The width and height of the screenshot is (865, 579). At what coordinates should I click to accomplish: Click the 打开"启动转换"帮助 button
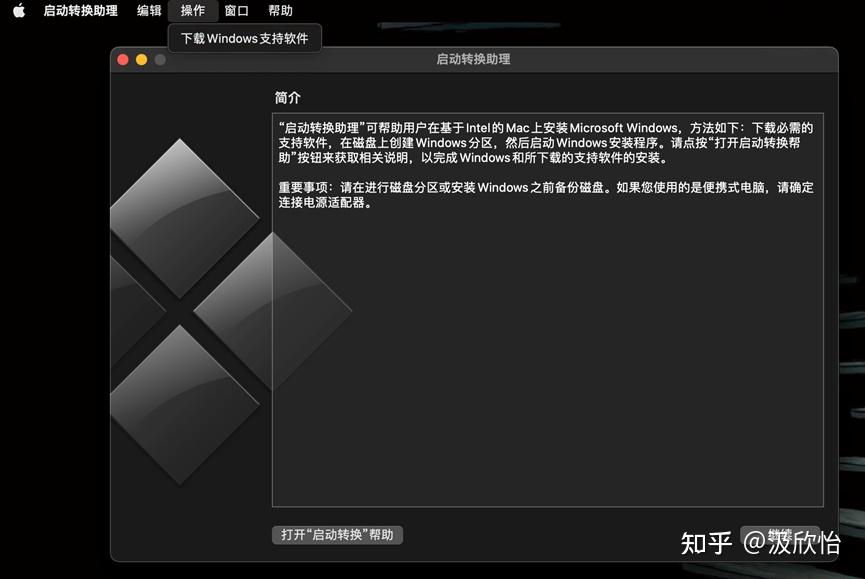pos(337,535)
